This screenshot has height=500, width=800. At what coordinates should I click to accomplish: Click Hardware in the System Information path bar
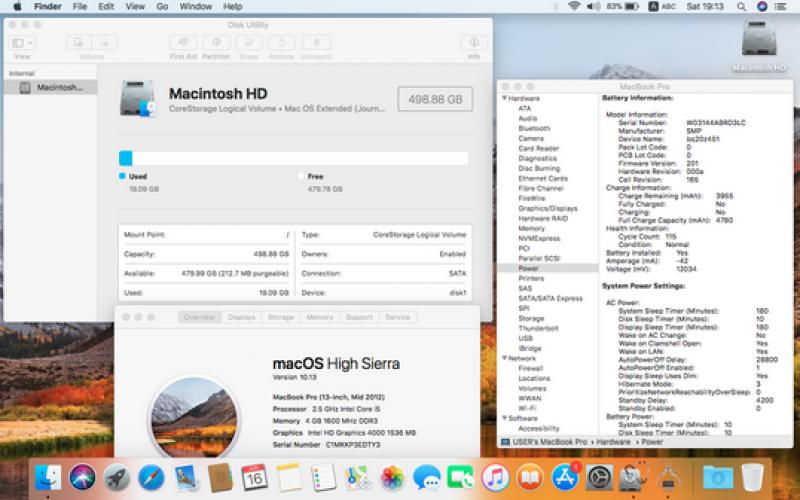tap(613, 442)
